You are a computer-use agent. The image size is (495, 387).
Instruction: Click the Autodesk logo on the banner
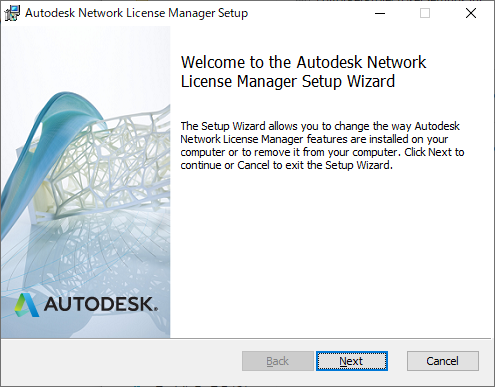coord(86,305)
